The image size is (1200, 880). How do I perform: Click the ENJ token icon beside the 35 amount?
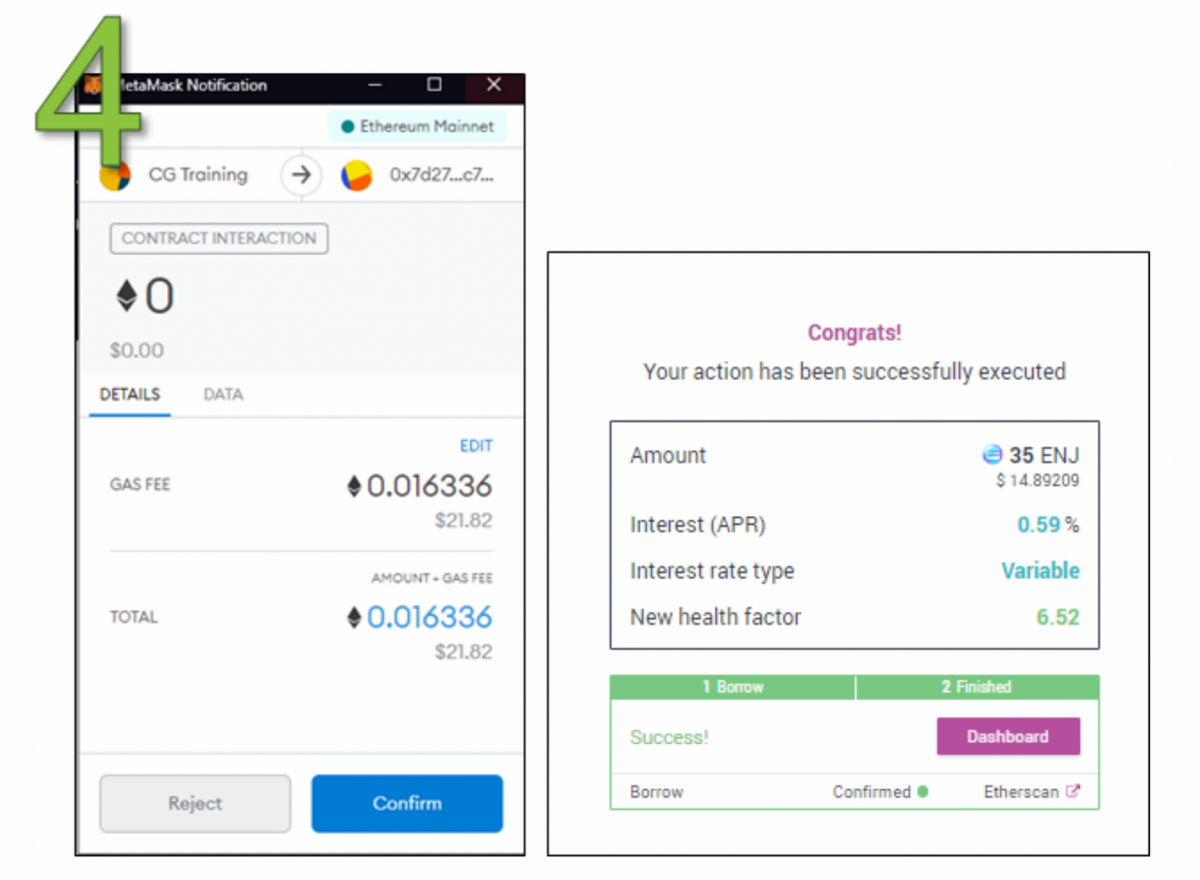tap(991, 455)
